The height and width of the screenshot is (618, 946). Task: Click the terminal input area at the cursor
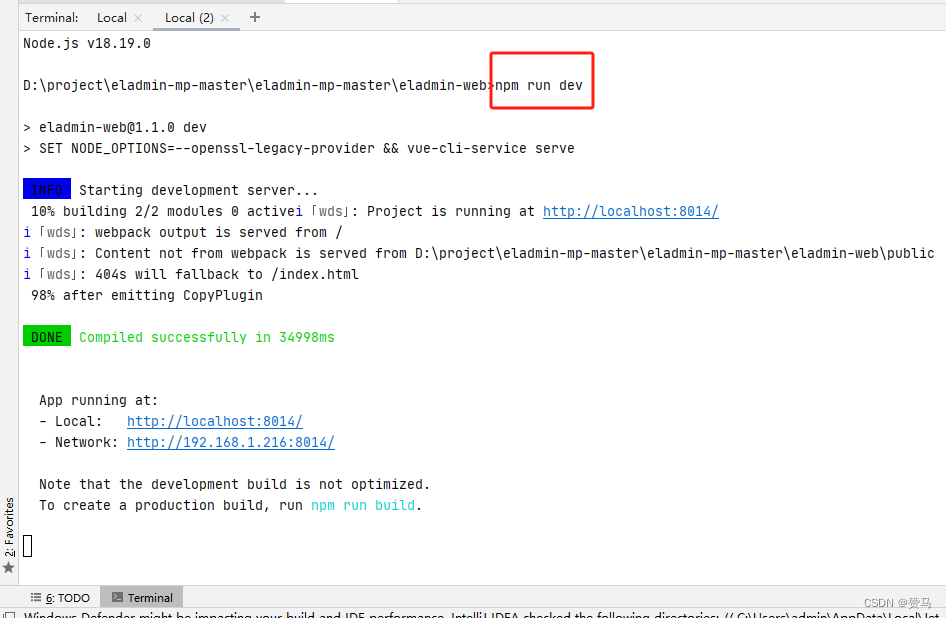click(28, 545)
